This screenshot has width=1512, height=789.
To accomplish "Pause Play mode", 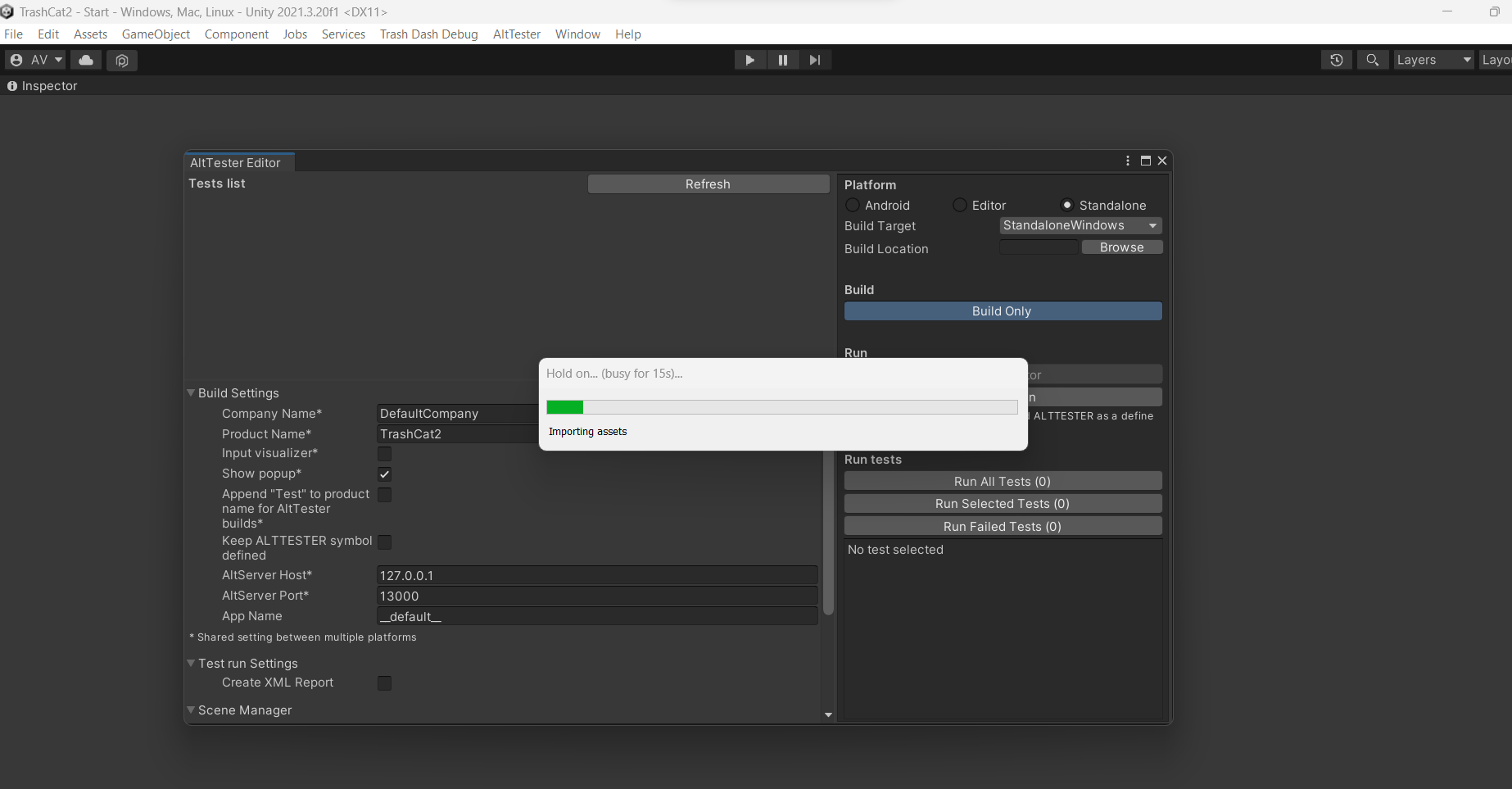I will click(782, 59).
